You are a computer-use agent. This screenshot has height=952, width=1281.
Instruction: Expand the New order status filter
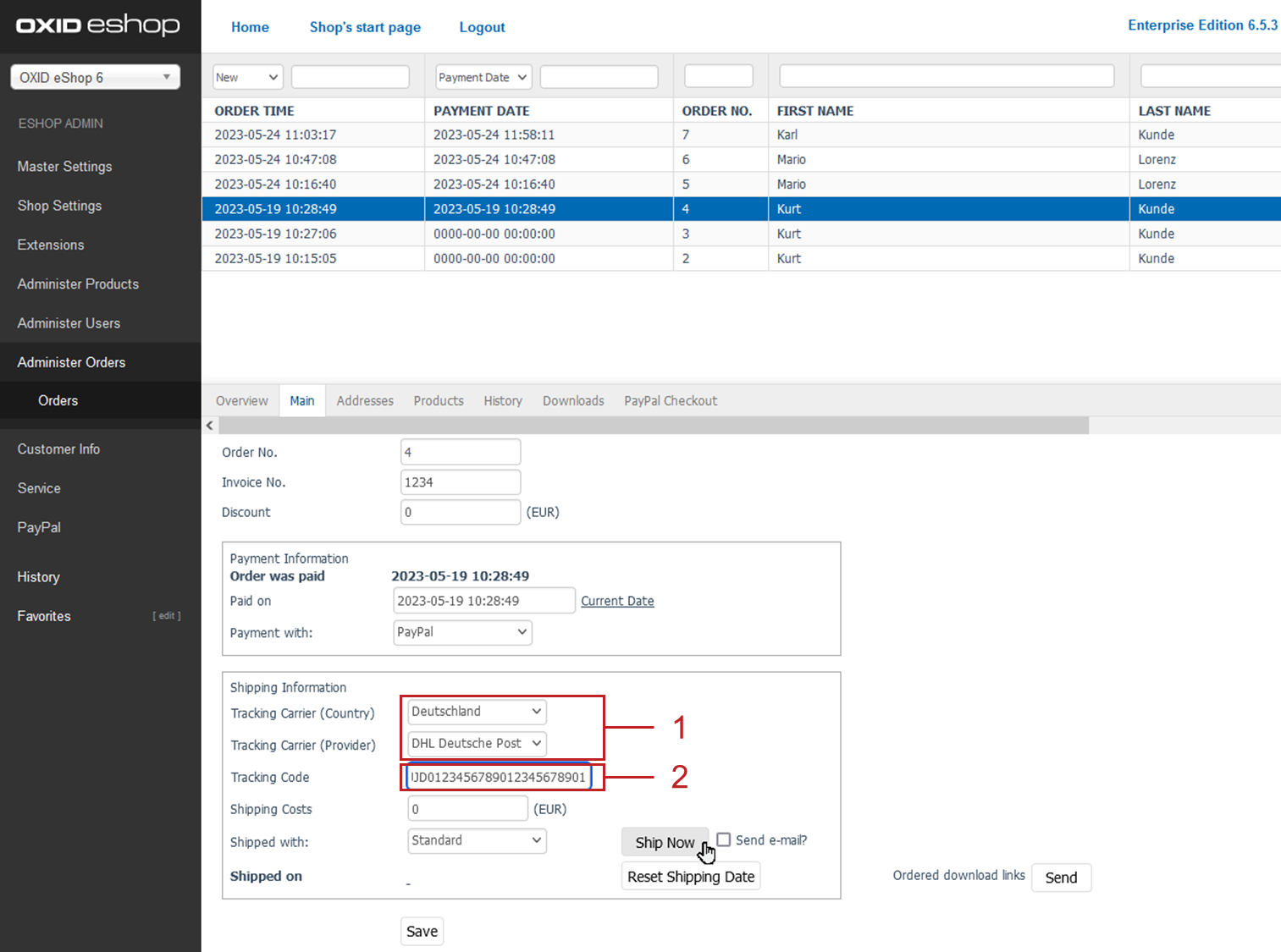tap(247, 77)
